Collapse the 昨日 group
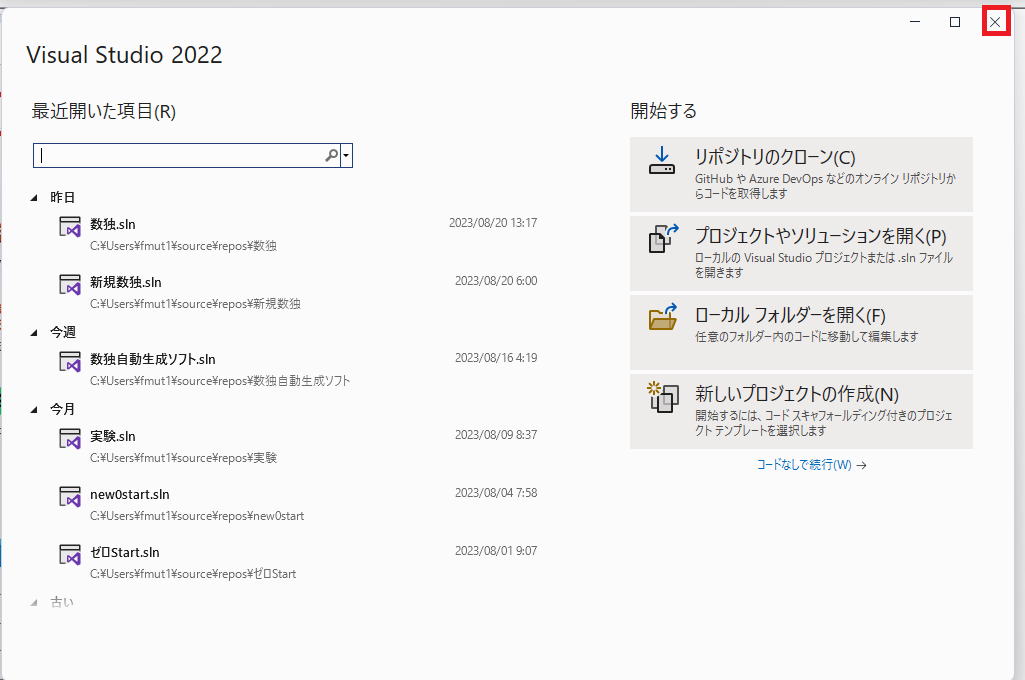This screenshot has width=1025, height=680. pos(34,197)
